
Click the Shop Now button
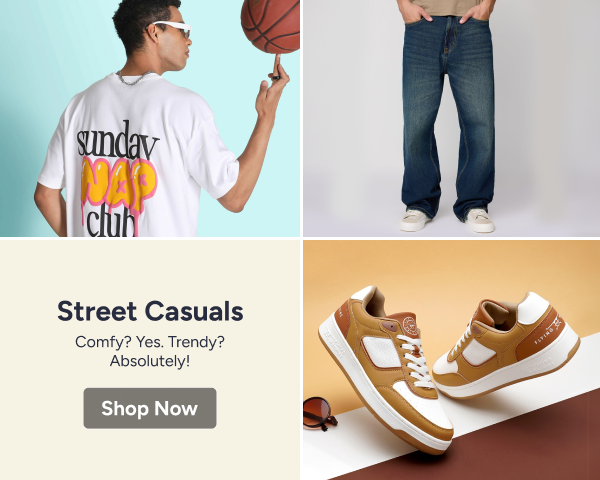point(150,408)
